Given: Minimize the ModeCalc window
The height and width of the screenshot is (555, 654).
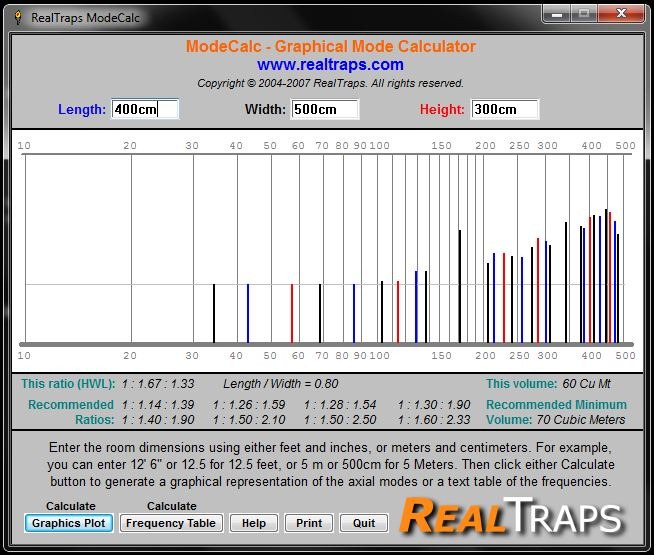Looking at the screenshot, I should point(557,14).
